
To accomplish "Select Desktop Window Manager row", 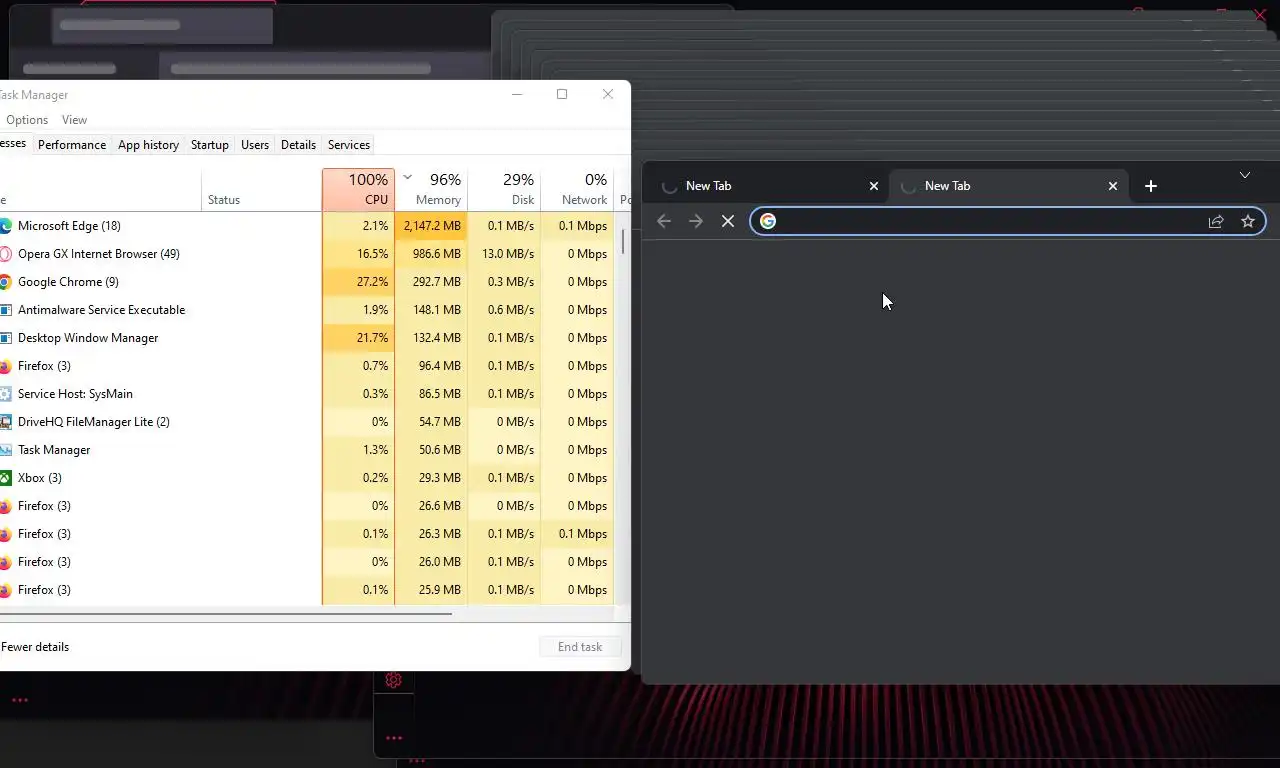I will tap(306, 338).
